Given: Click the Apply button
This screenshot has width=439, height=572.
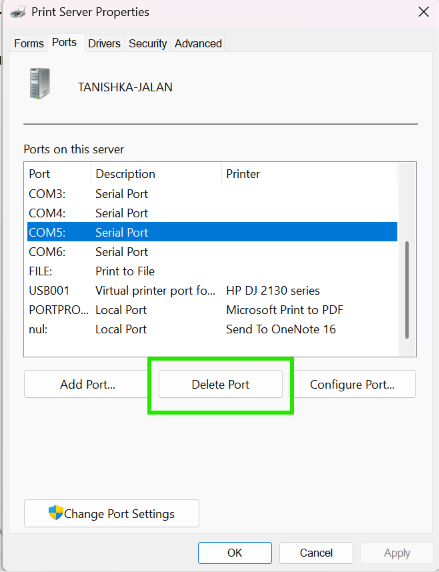Looking at the screenshot, I should 397,553.
